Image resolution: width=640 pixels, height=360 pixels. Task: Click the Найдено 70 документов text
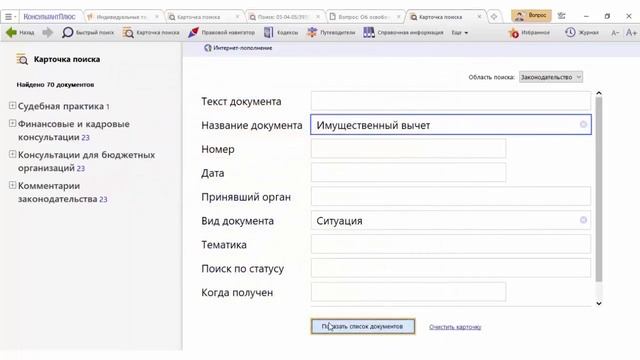pyautogui.click(x=56, y=84)
